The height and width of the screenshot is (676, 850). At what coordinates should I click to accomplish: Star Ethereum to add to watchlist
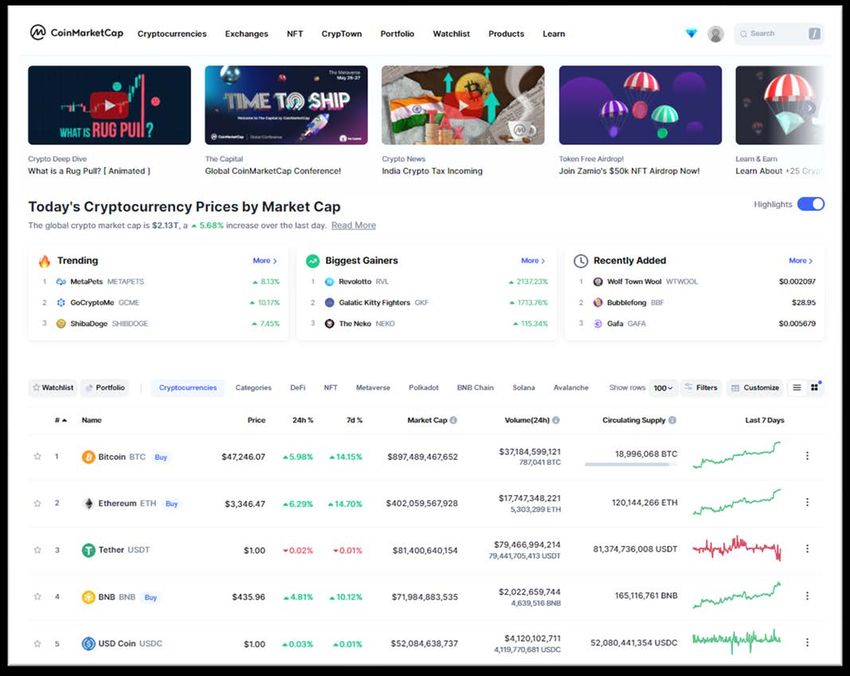37,503
